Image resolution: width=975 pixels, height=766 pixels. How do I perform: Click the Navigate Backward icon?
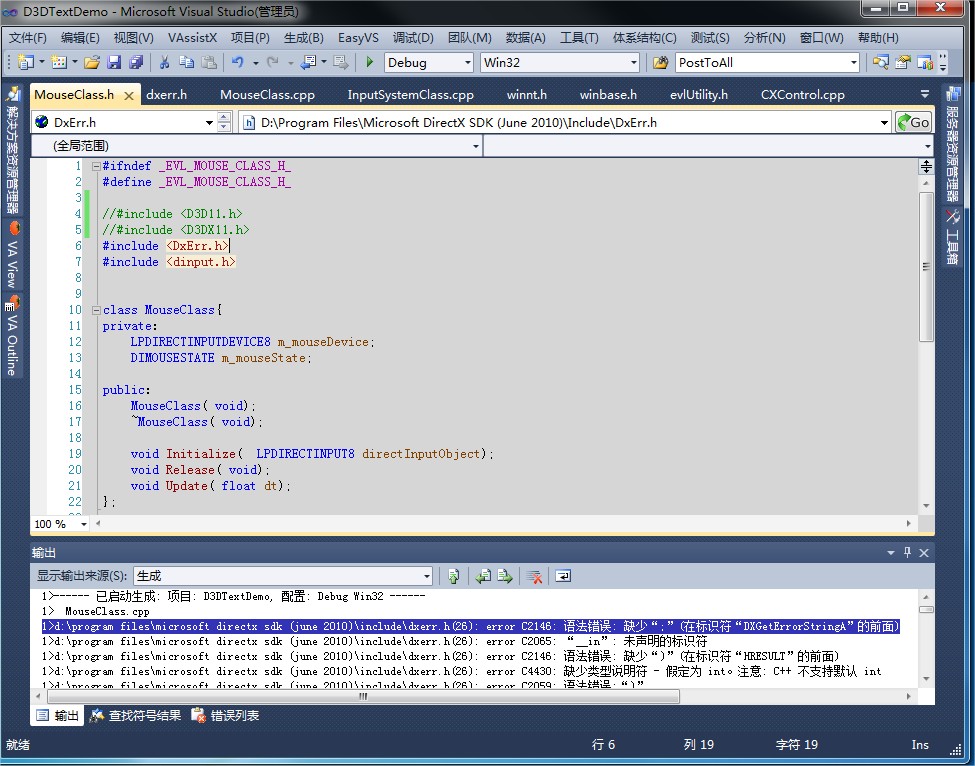point(308,62)
